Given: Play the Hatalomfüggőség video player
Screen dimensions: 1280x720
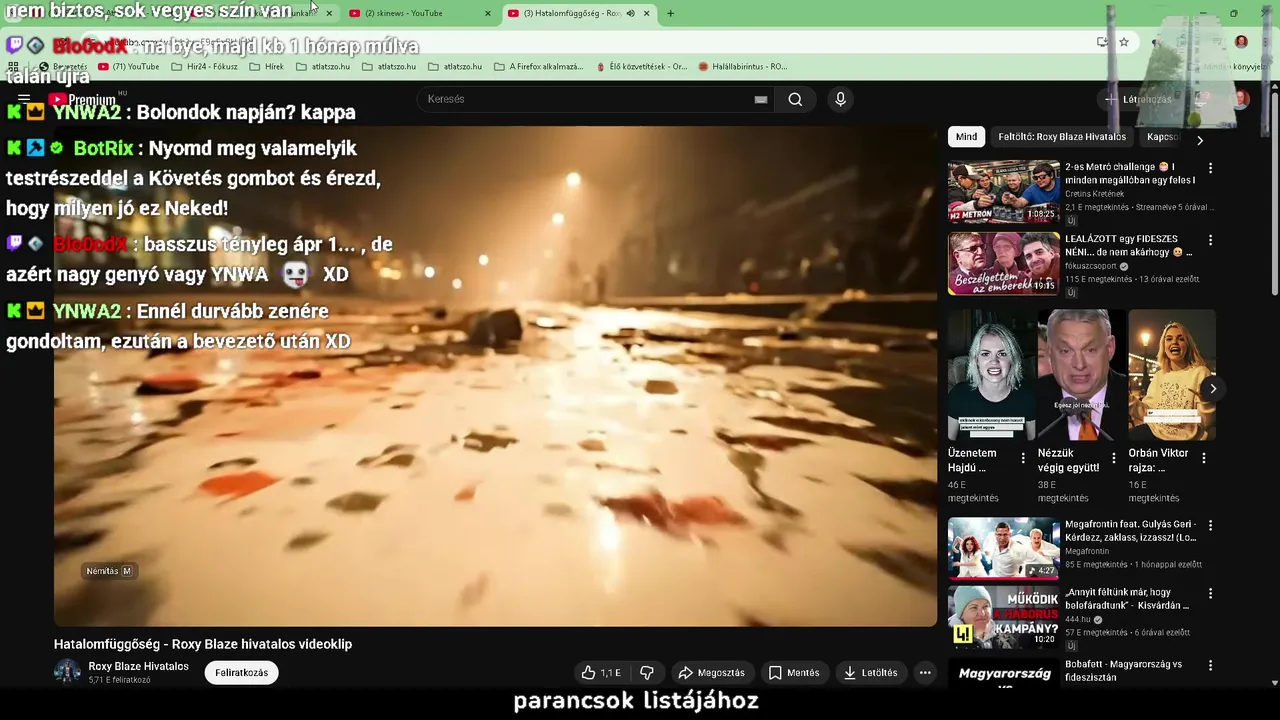Looking at the screenshot, I should click(x=495, y=375).
